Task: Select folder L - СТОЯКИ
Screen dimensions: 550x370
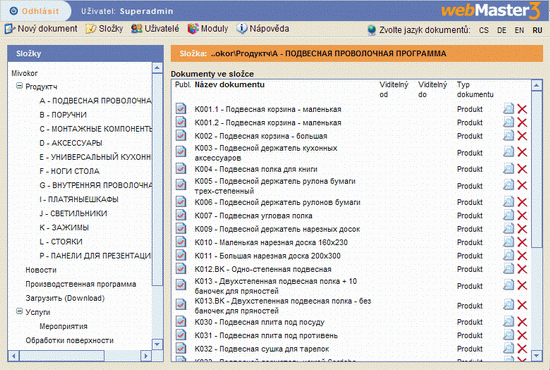Action: click(61, 242)
